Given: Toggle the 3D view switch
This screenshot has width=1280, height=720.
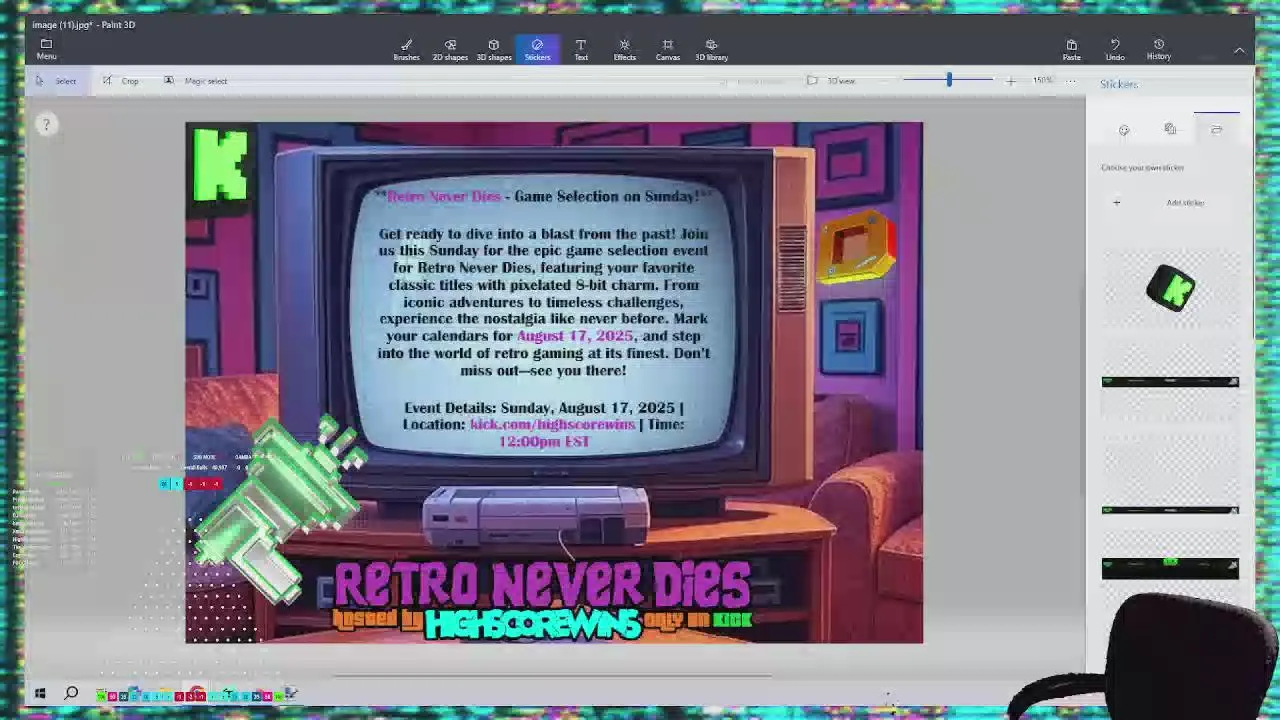Looking at the screenshot, I should pyautogui.click(x=831, y=81).
